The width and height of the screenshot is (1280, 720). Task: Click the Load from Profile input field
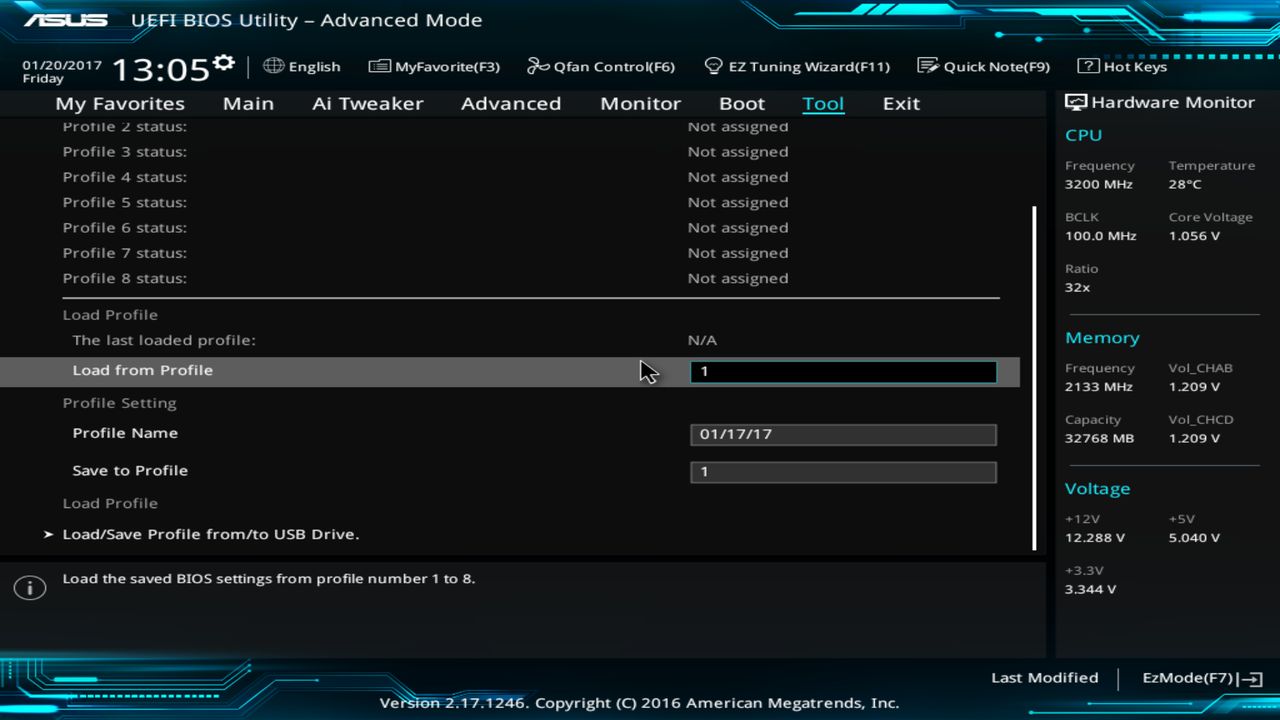pos(842,371)
